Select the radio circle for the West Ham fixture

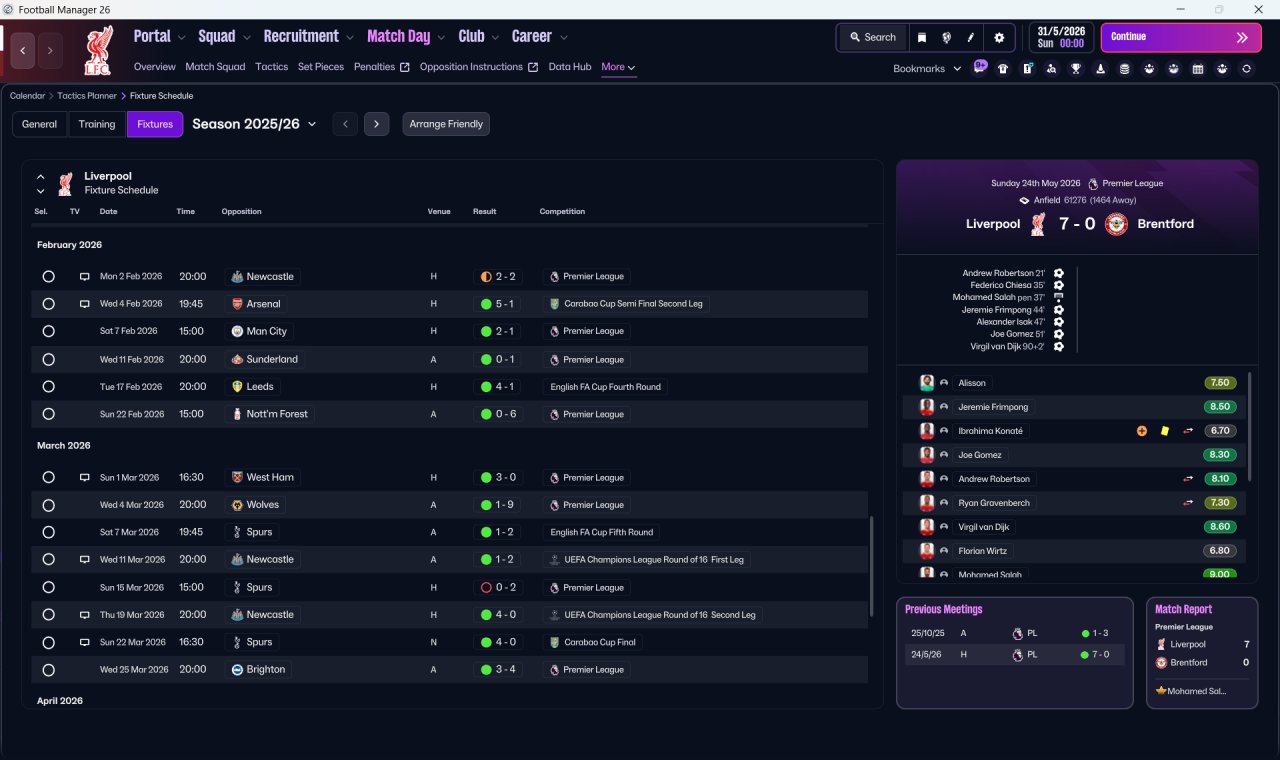[48, 477]
